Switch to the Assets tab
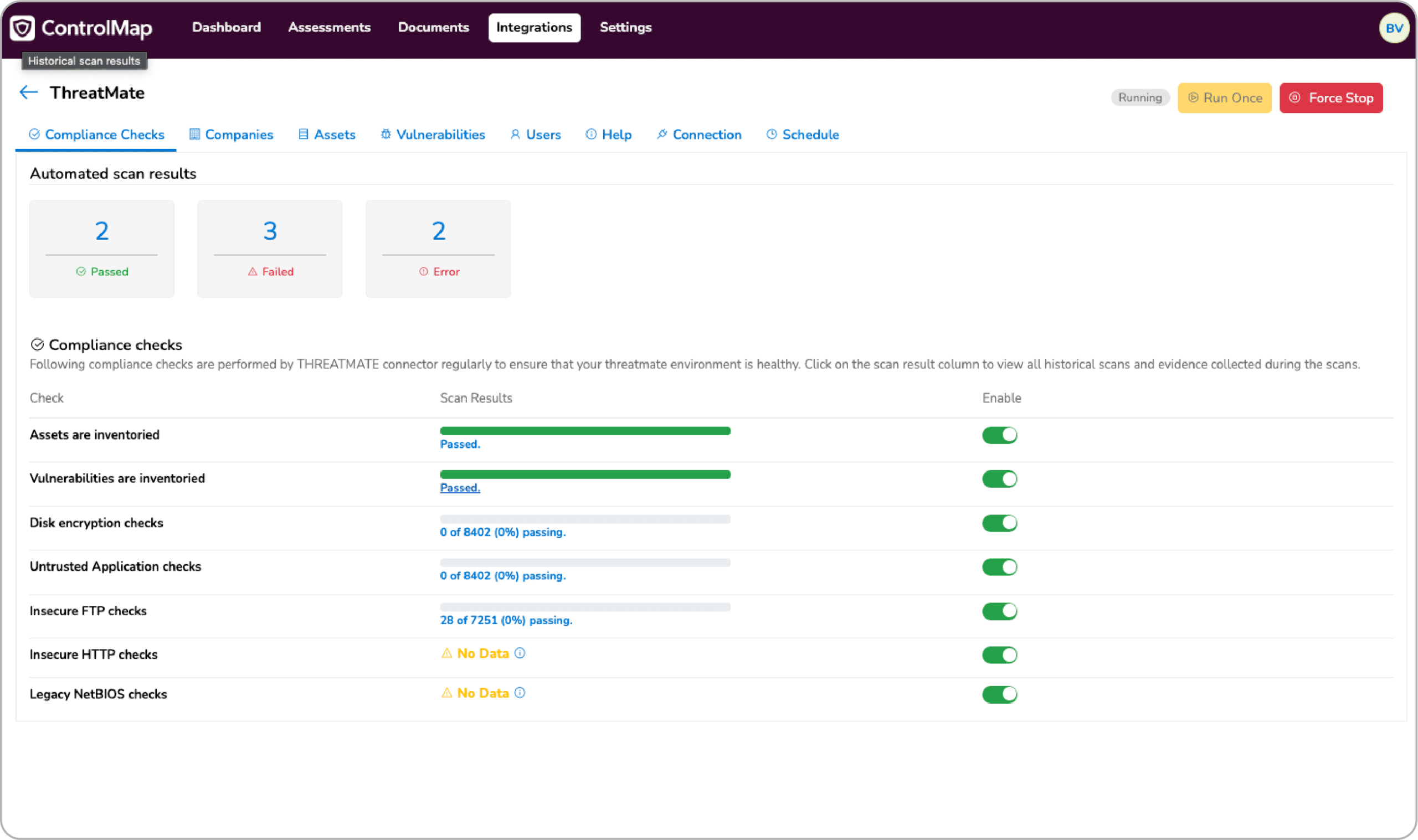Screen dimensions: 1418x840 tap(327, 135)
